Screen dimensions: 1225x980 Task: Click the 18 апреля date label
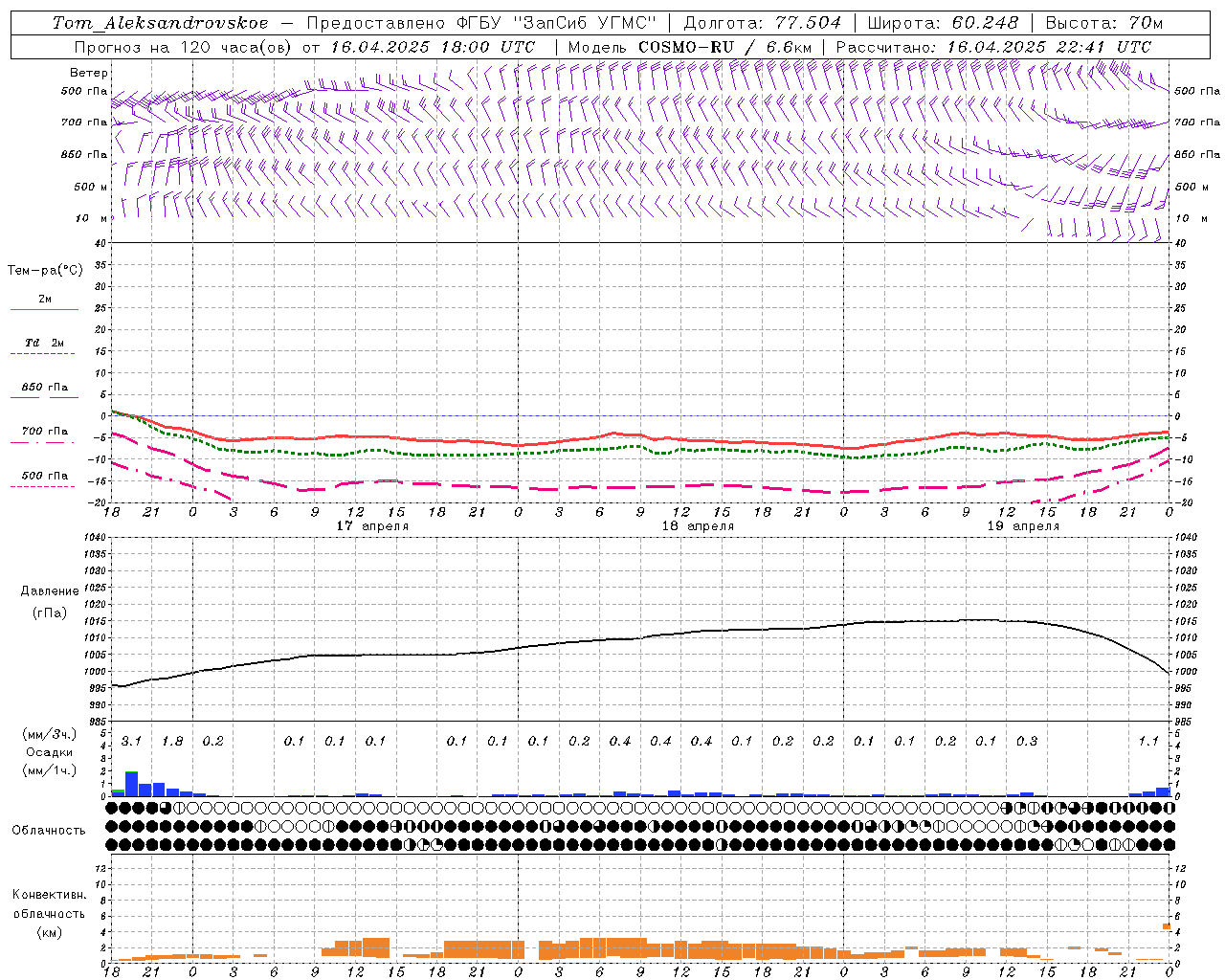698,526
